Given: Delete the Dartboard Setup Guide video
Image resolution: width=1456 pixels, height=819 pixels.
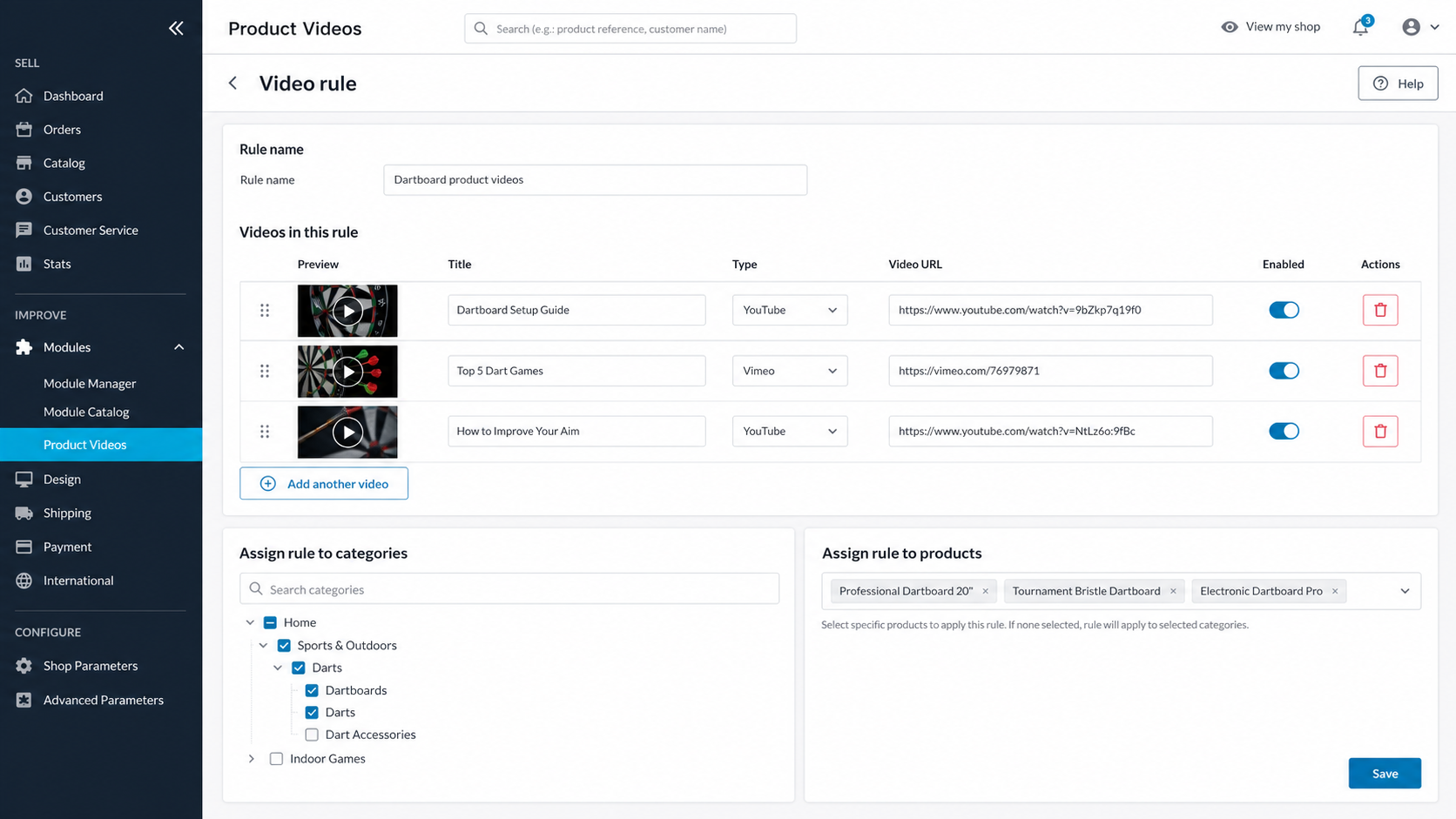Looking at the screenshot, I should click(1380, 310).
